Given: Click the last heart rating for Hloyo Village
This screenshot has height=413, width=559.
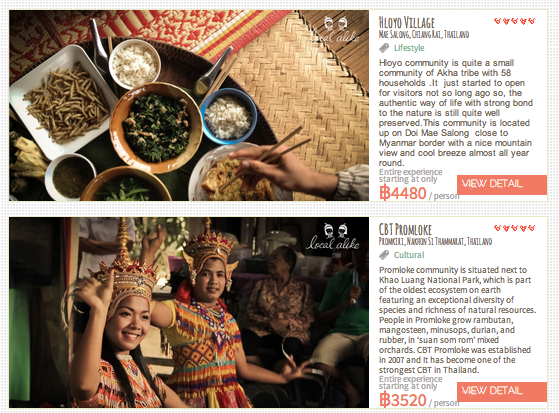Looking at the screenshot, I should tap(532, 21).
